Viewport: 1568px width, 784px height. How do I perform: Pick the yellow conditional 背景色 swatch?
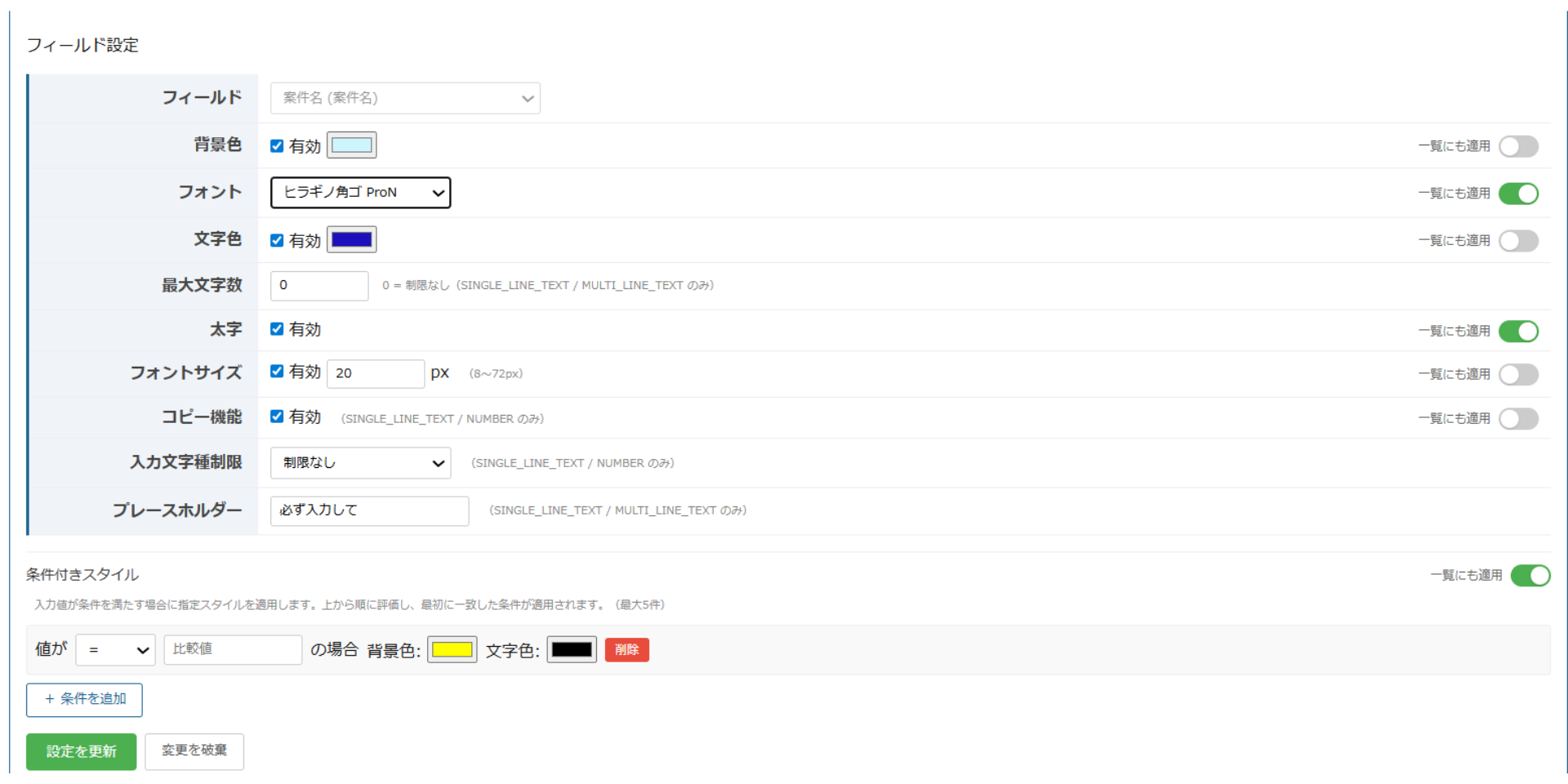tap(452, 650)
